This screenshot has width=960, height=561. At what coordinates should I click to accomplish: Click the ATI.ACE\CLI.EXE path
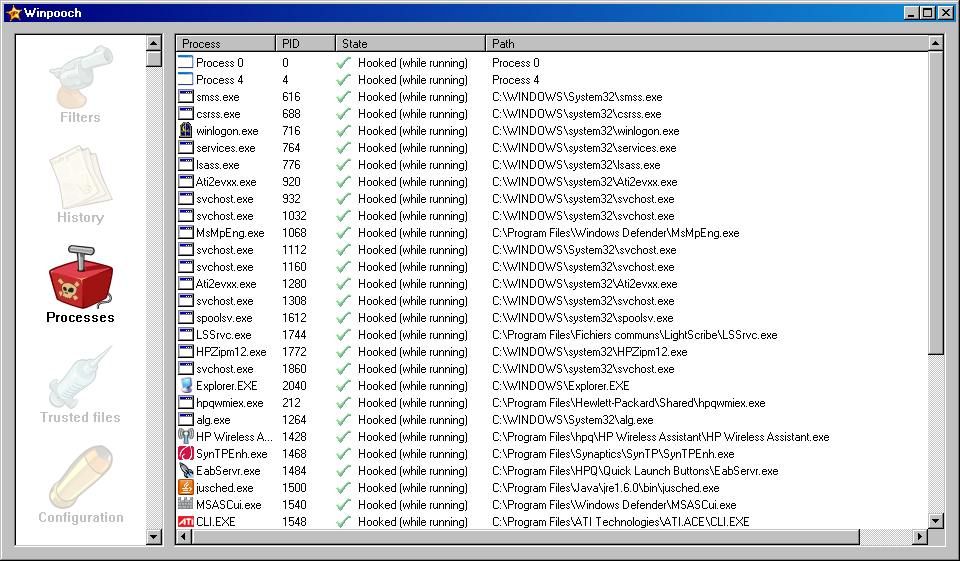pyautogui.click(x=621, y=522)
